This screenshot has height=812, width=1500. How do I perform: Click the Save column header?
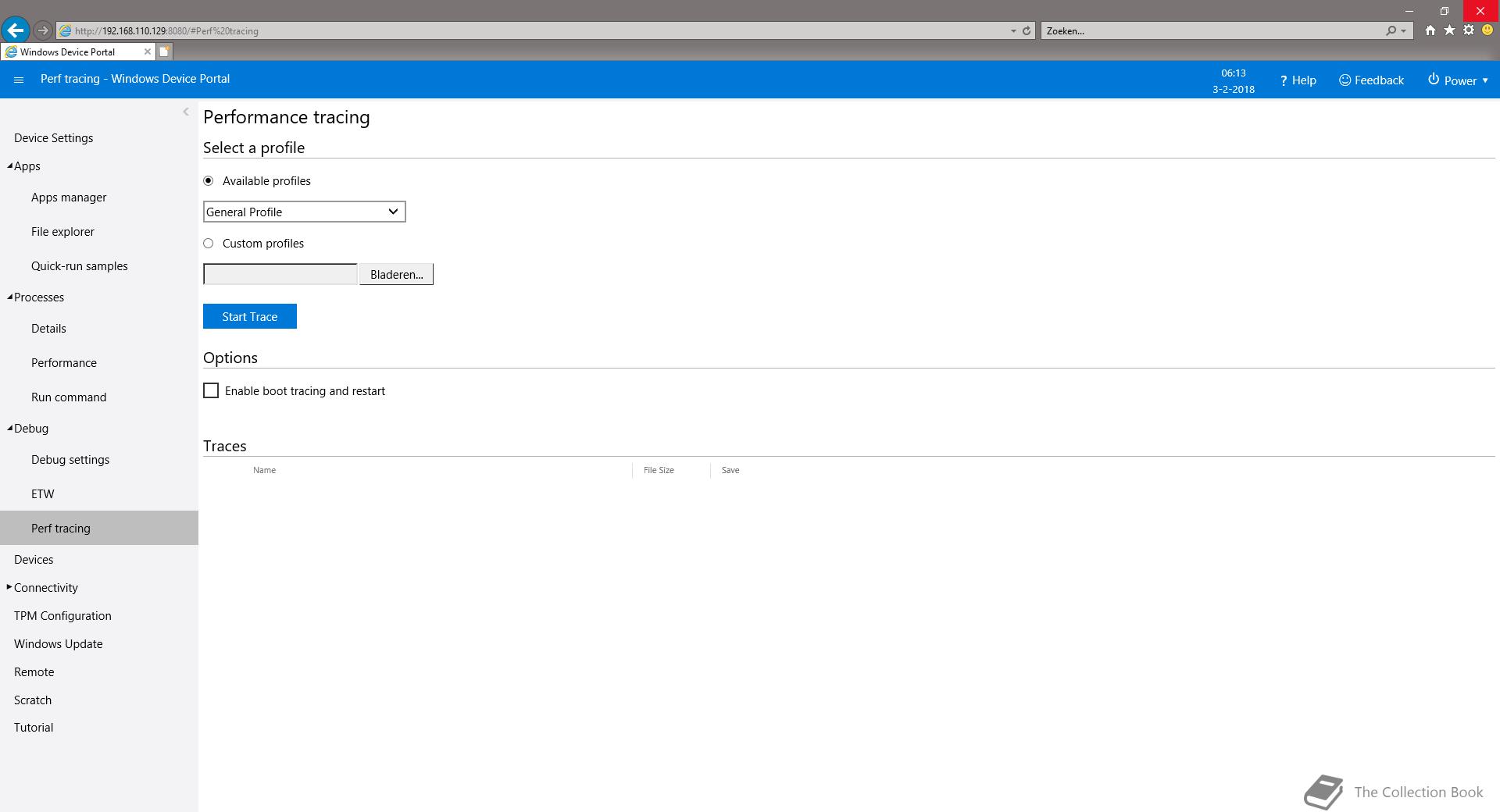(x=730, y=470)
